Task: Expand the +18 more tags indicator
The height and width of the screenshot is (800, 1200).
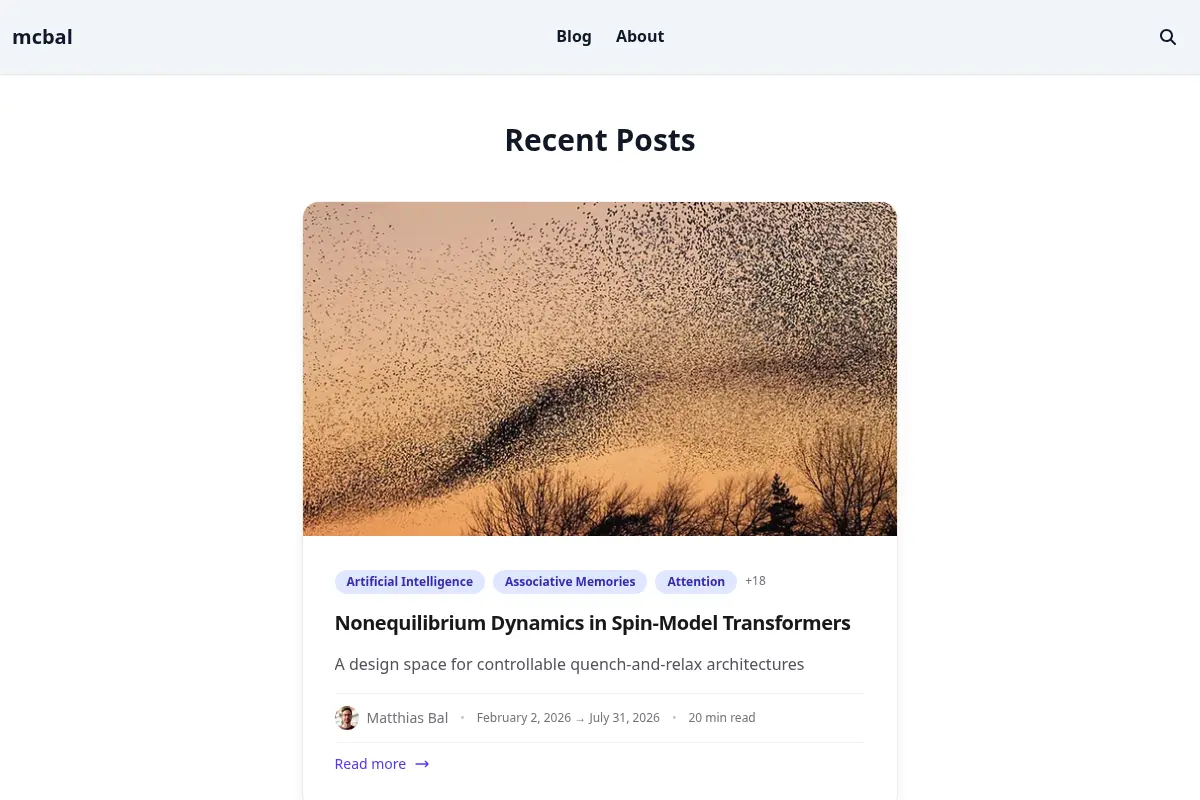Action: pyautogui.click(x=755, y=581)
